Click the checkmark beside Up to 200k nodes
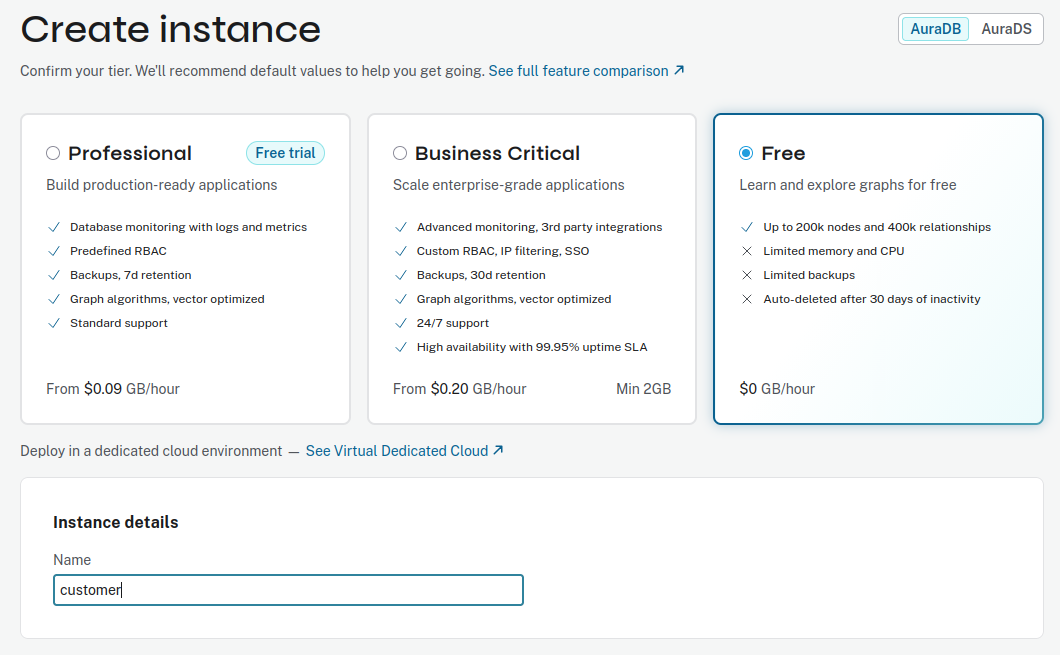The width and height of the screenshot is (1060, 655). [x=746, y=227]
